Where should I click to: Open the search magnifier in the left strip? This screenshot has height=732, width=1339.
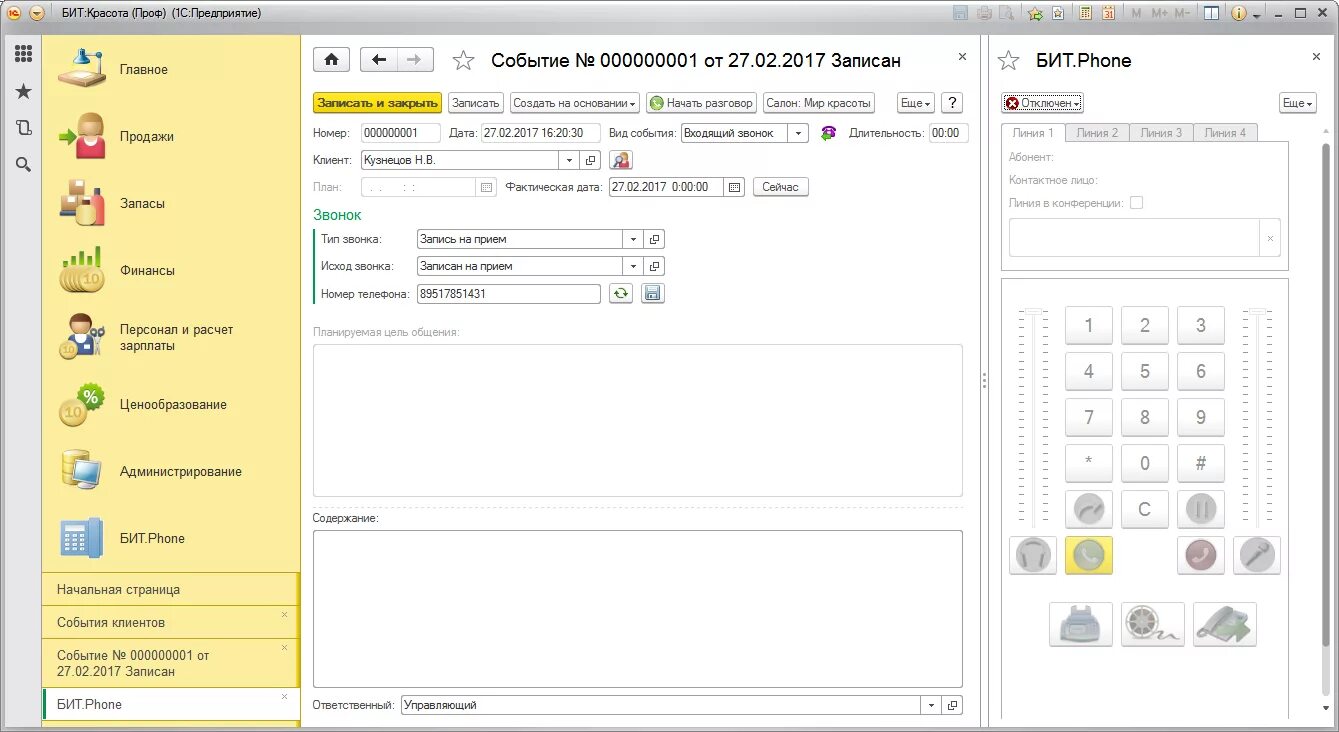[x=23, y=165]
